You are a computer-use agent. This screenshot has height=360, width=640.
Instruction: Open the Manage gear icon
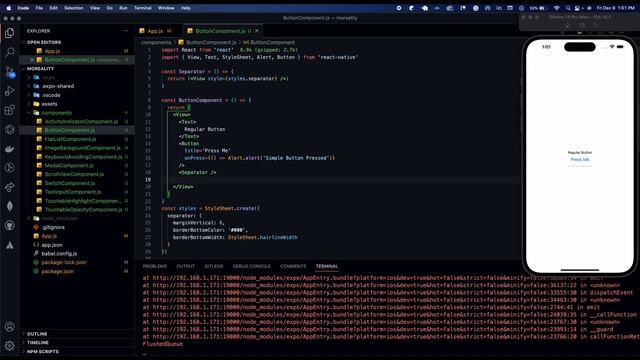click(x=9, y=345)
